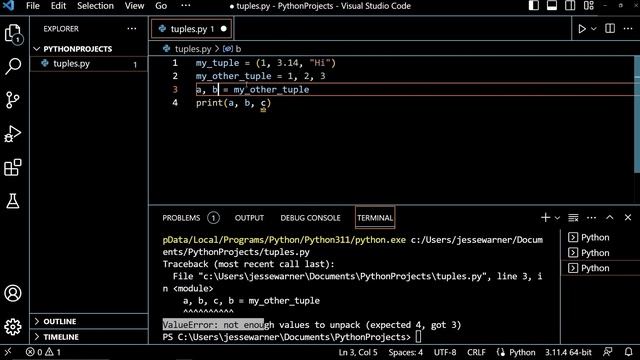Open Run and Debug view icon
640x360 pixels.
(x=13, y=133)
